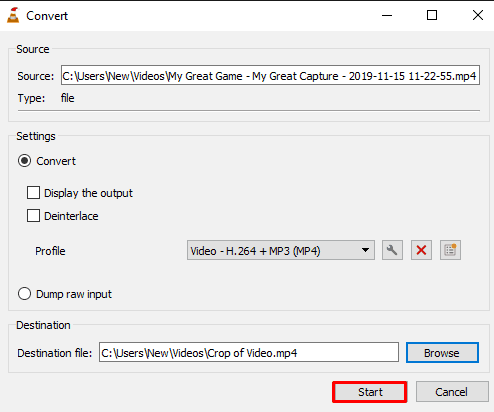Select the Convert radio button
494x412 pixels.
[24, 161]
